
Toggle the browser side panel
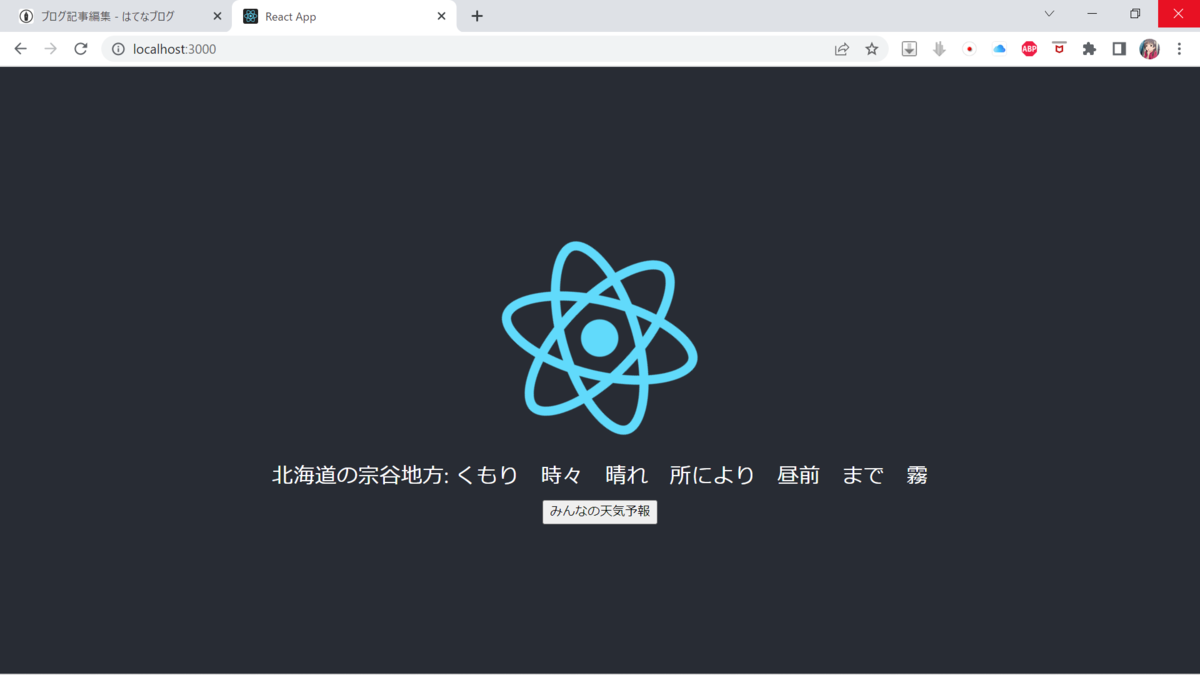point(1119,49)
